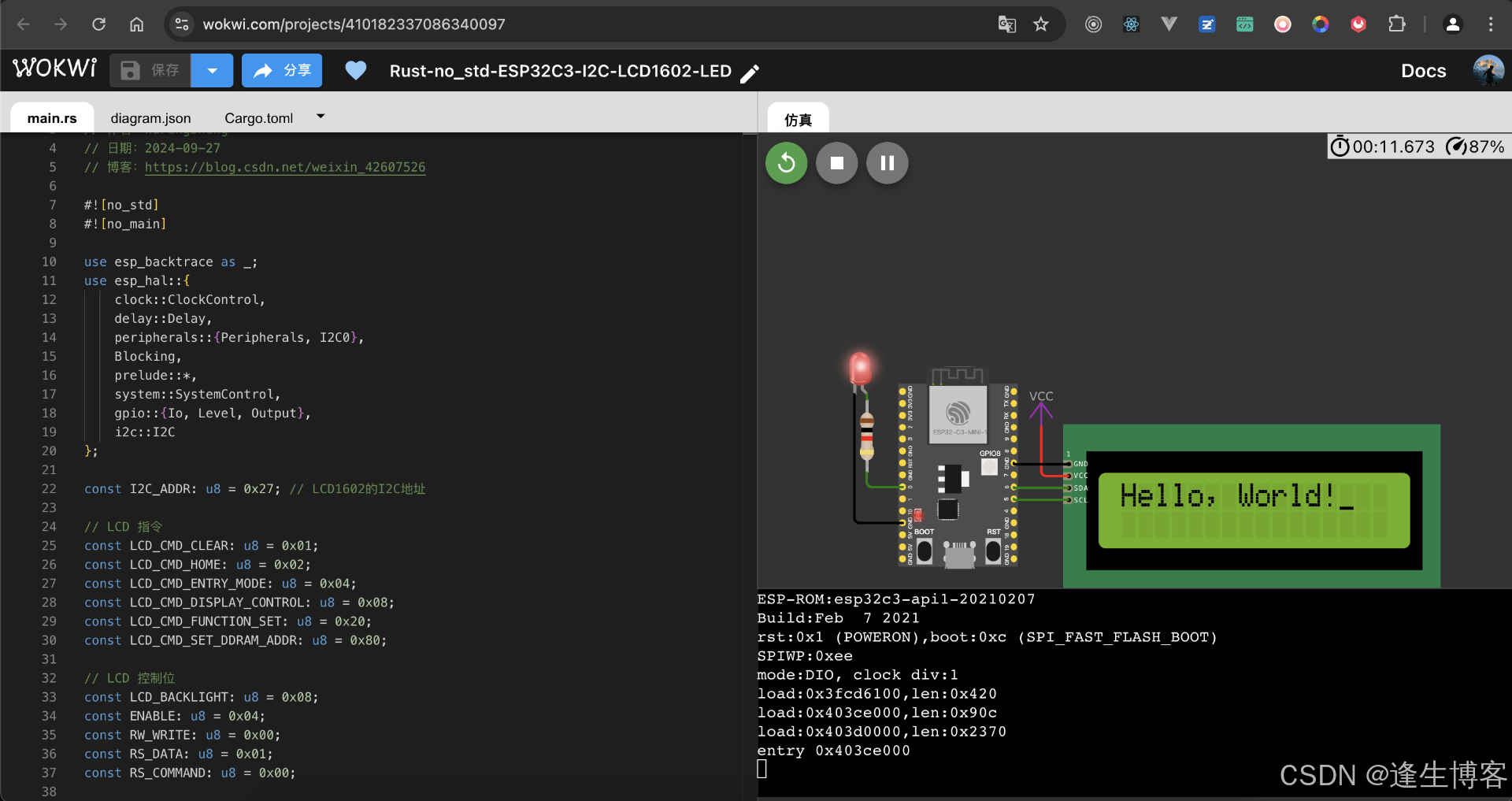Open the Vue devtools extension icon

(x=1169, y=24)
